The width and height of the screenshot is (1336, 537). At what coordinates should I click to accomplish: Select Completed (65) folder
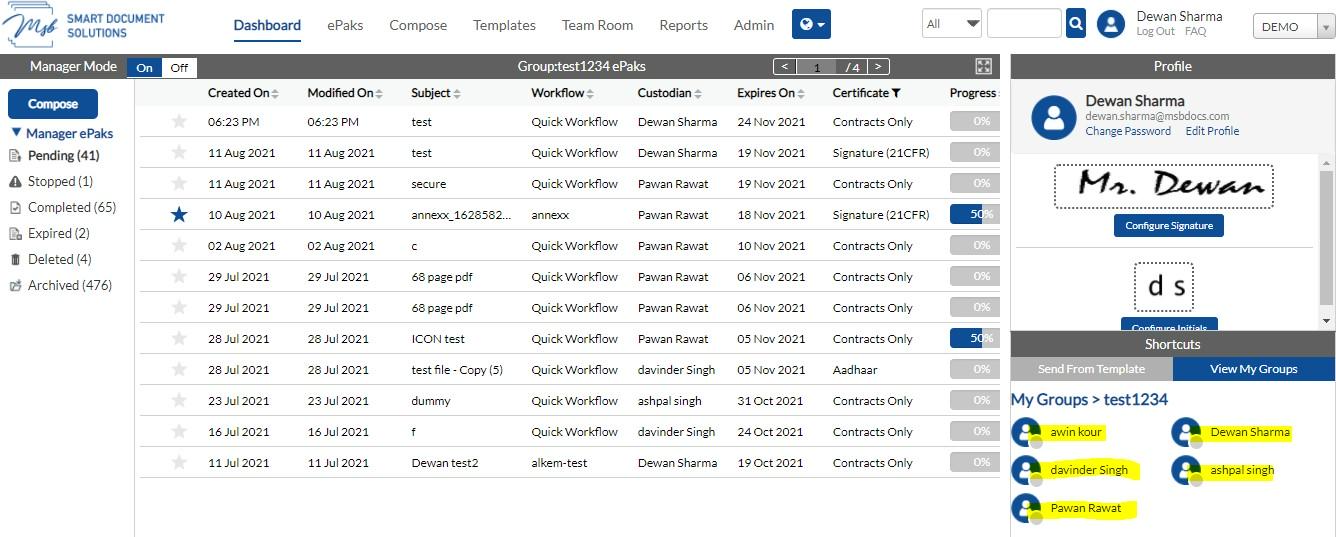click(x=72, y=207)
